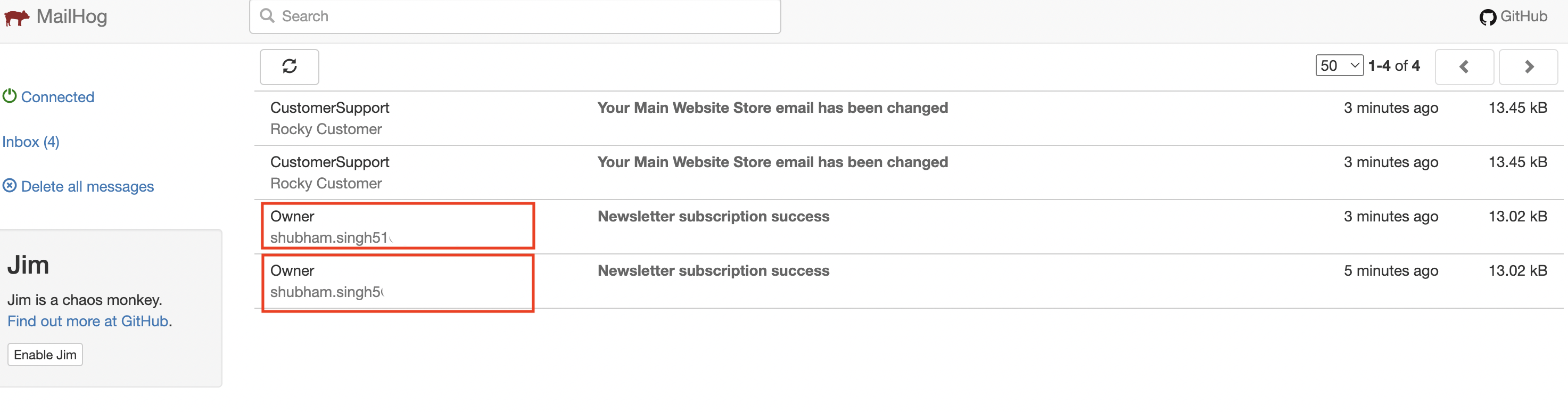
Task: Click the magnifier icon in the search bar
Action: [x=267, y=16]
